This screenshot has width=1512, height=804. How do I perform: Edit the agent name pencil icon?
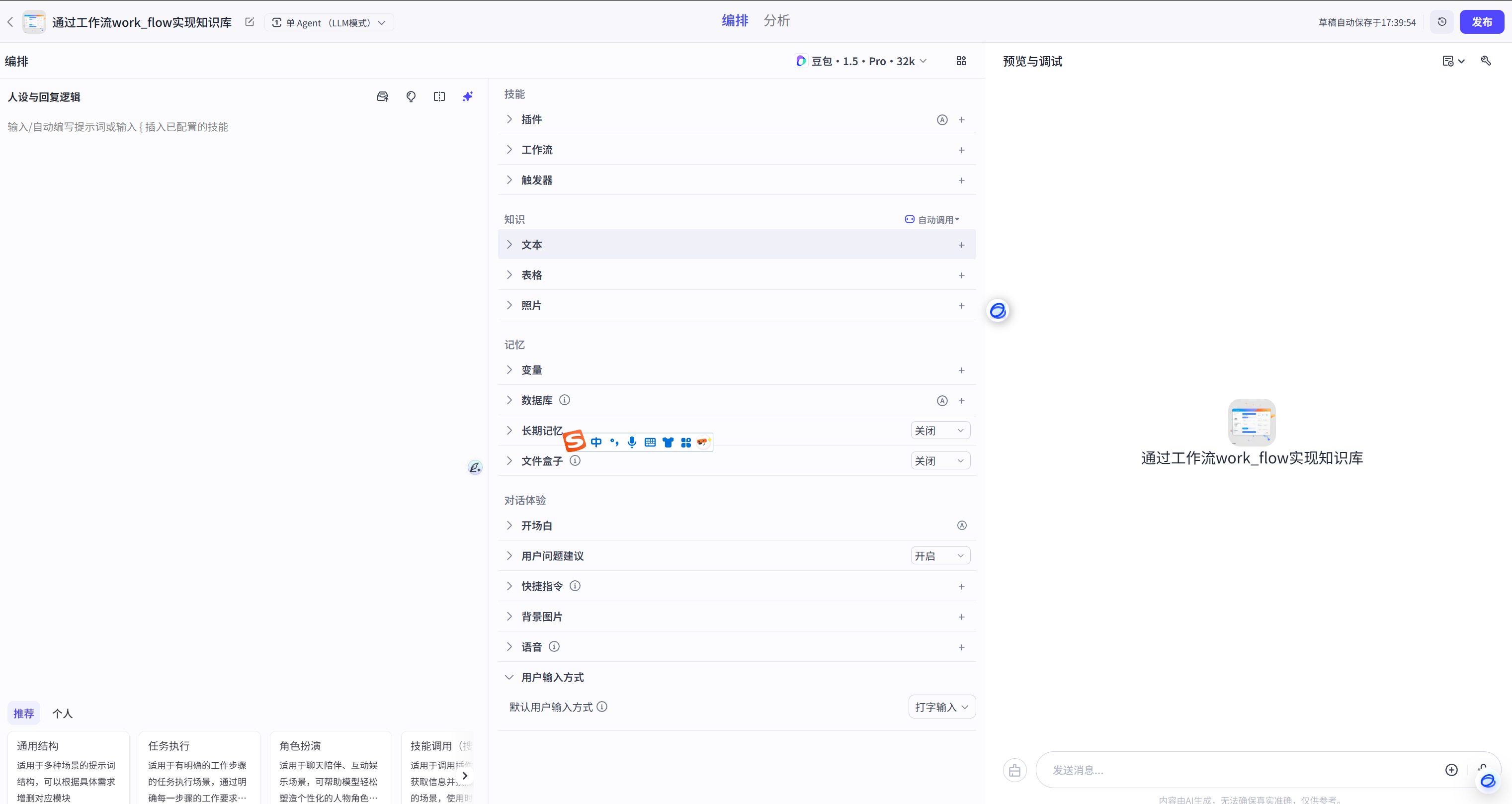coord(250,22)
